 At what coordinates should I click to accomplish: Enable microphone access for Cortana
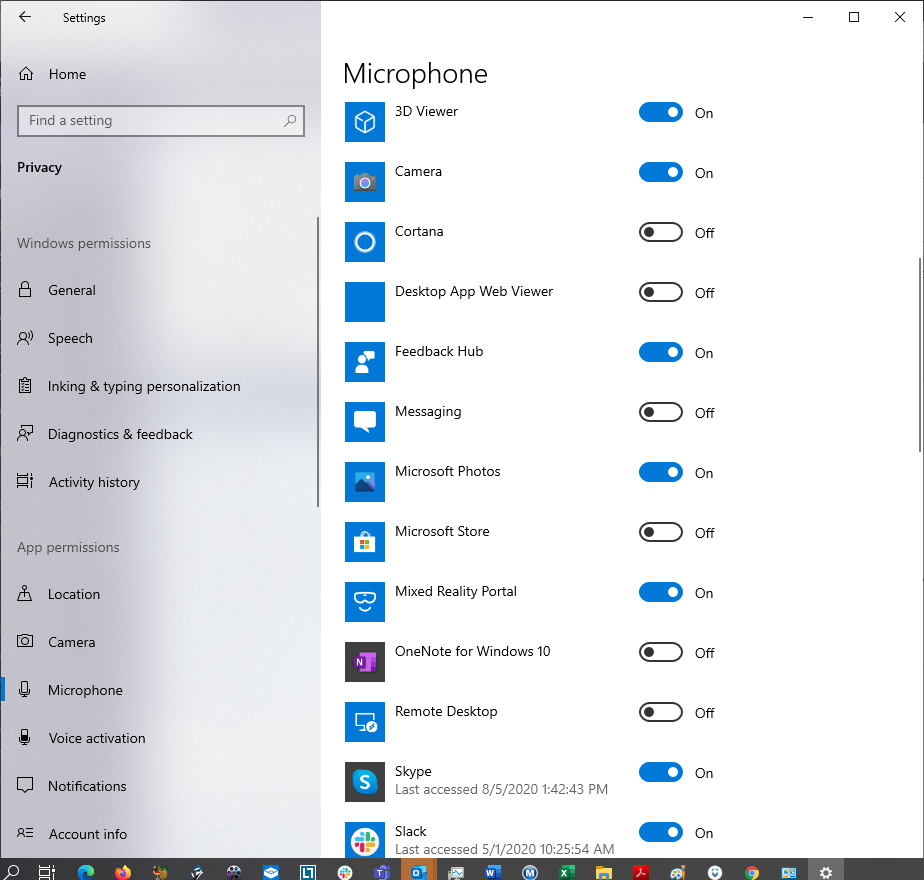661,233
